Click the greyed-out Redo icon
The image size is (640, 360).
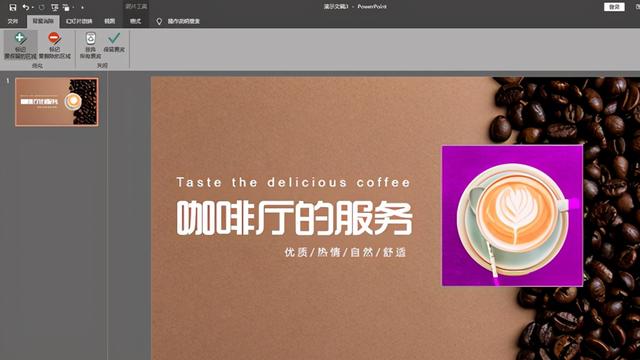pyautogui.click(x=41, y=7)
